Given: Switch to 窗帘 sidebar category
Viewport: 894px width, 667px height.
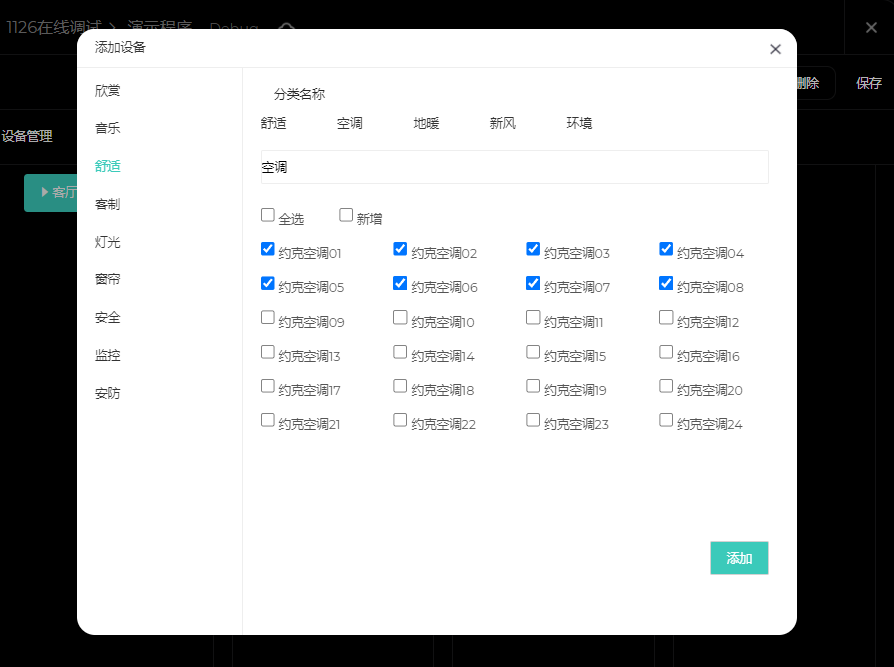Looking at the screenshot, I should [107, 279].
